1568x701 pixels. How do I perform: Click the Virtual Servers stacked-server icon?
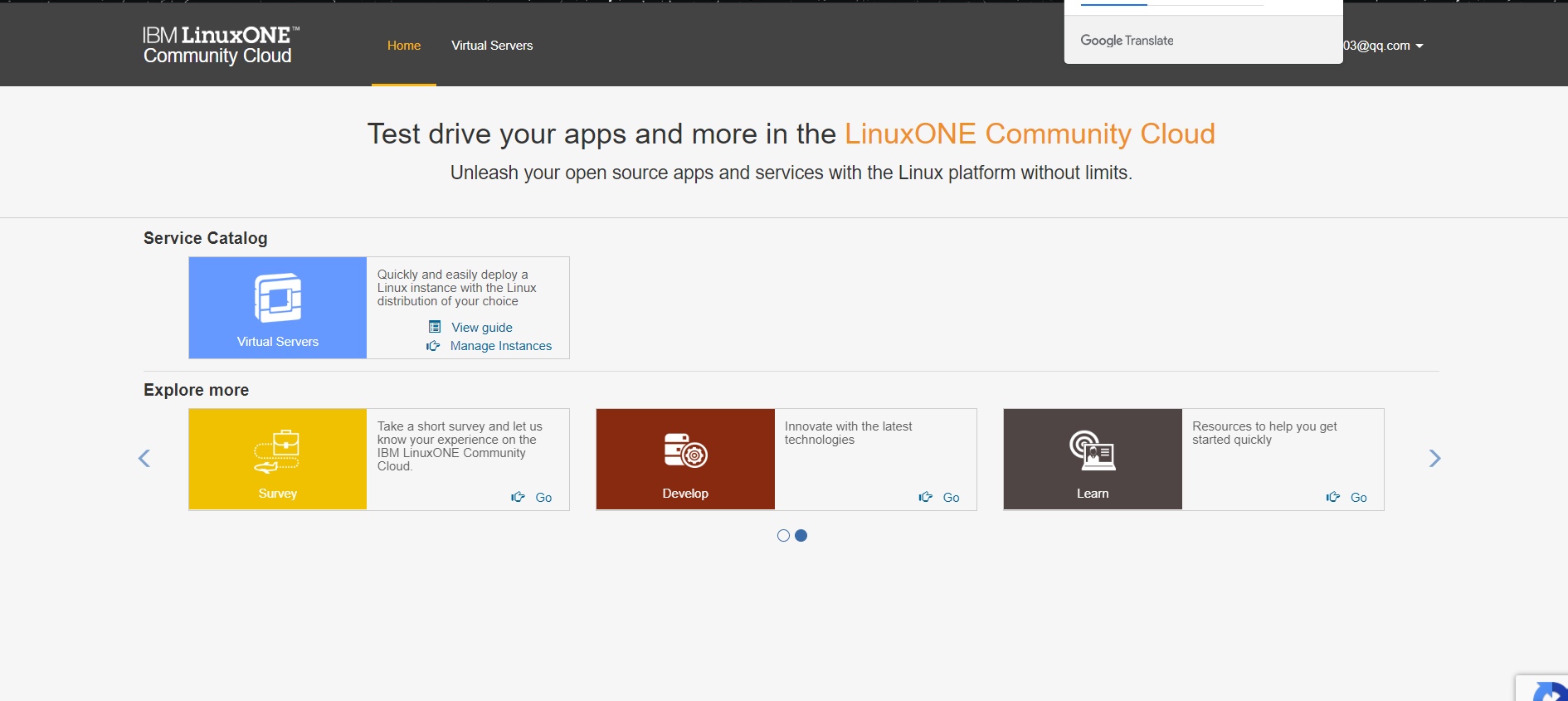coord(278,298)
